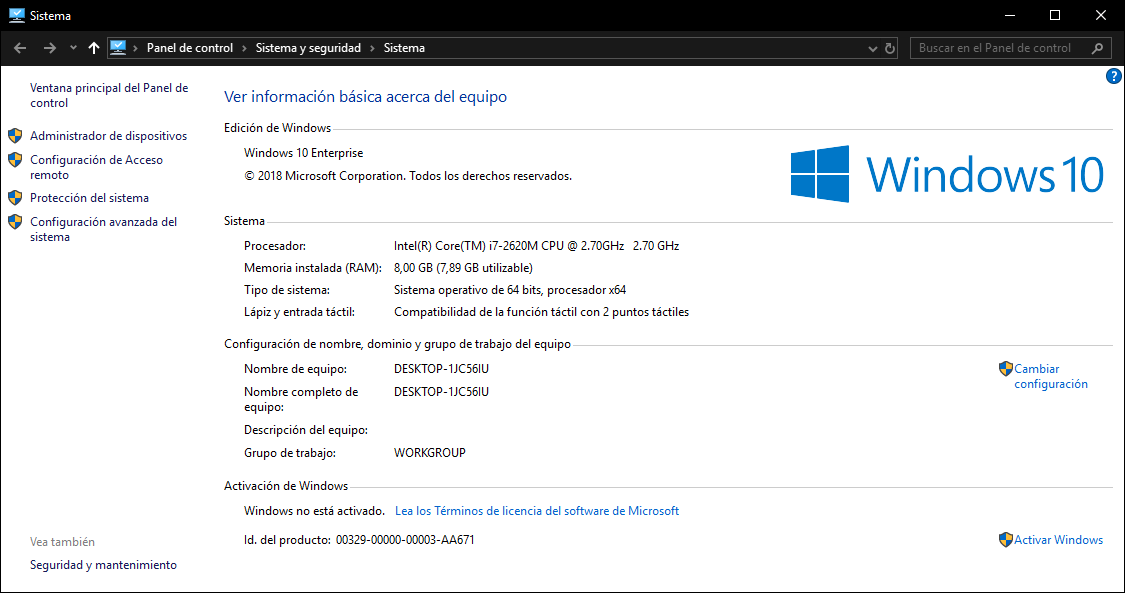Image resolution: width=1125 pixels, height=593 pixels.
Task: Refresh the address bar view
Action: click(890, 48)
